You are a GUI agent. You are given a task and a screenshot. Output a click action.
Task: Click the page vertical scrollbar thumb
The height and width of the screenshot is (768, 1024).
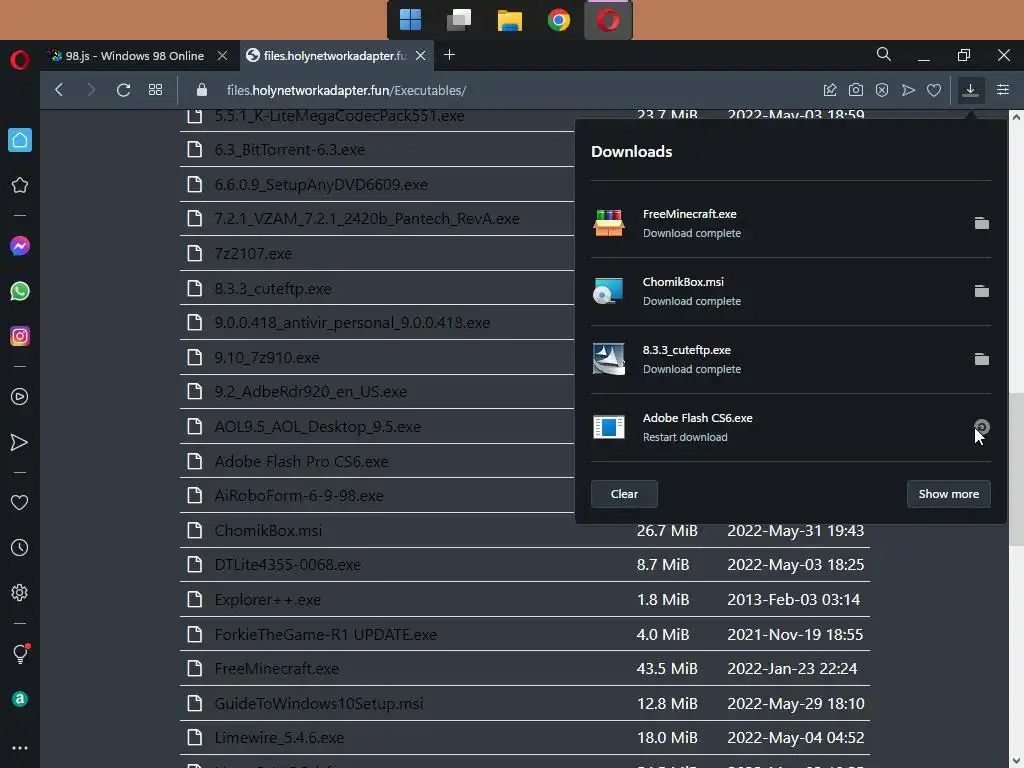[1016, 469]
